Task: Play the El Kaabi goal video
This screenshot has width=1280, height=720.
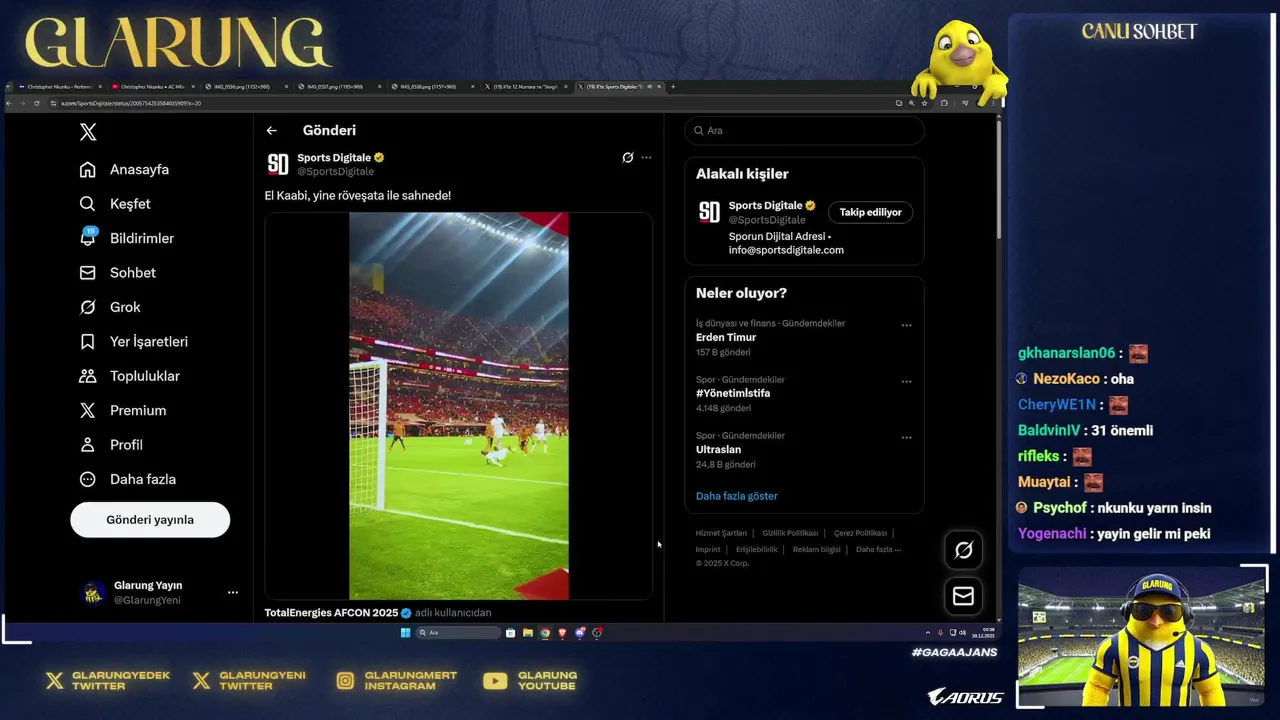Action: coord(459,406)
